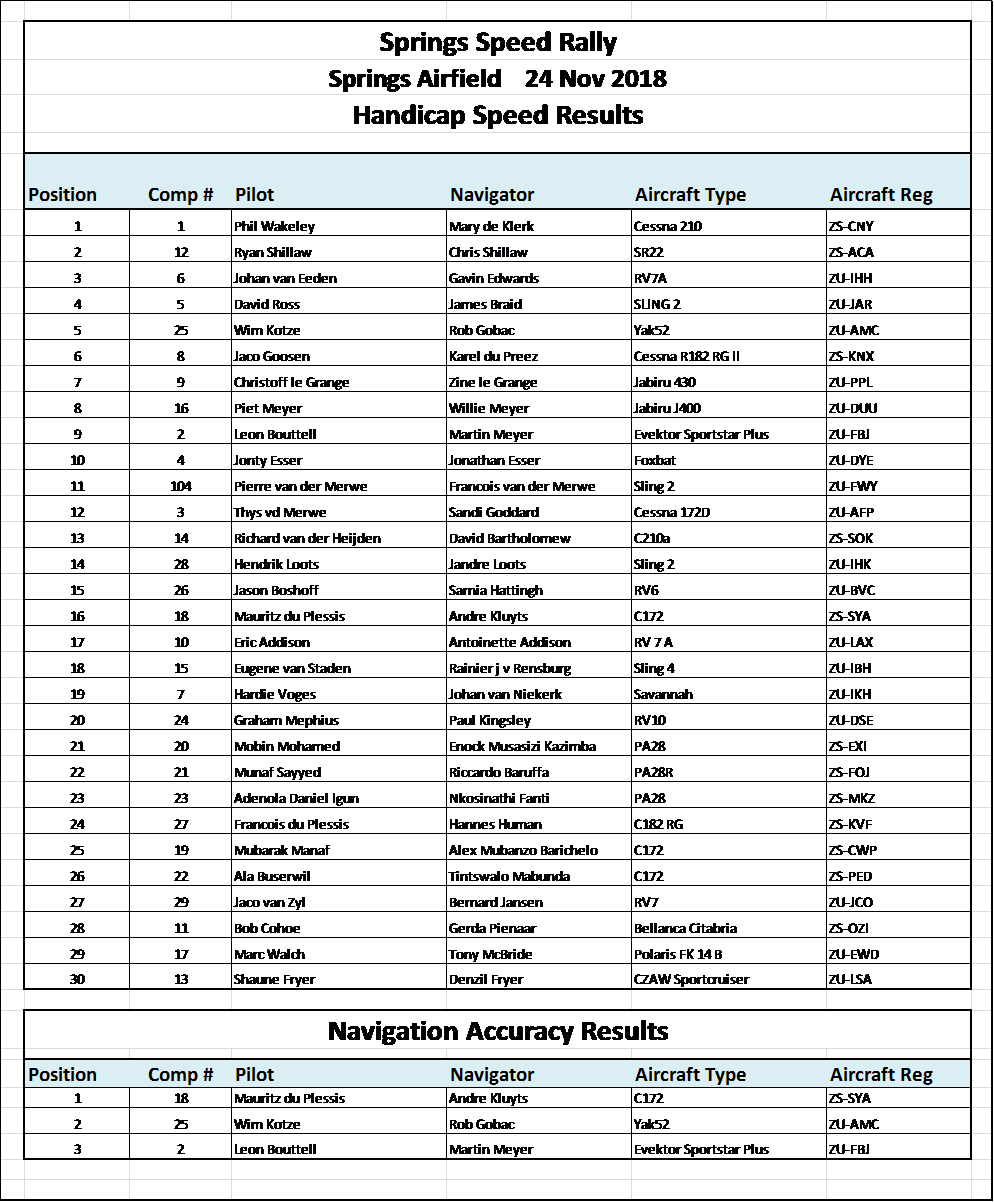Select the Springs Airfield date subtitle line
The height and width of the screenshot is (1202, 994).
coord(497,78)
